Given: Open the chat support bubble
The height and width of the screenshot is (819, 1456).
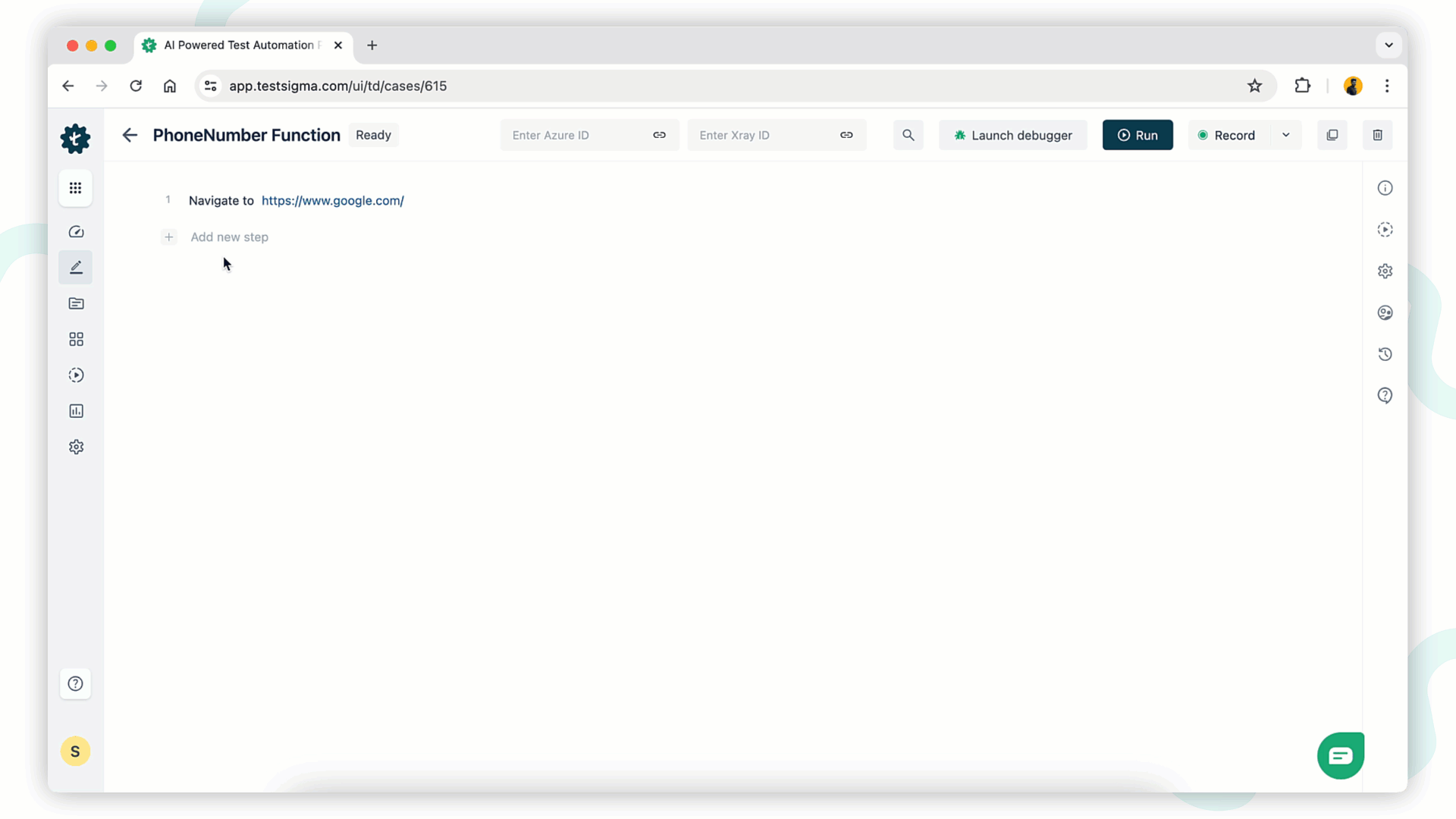Looking at the screenshot, I should coord(1340,755).
